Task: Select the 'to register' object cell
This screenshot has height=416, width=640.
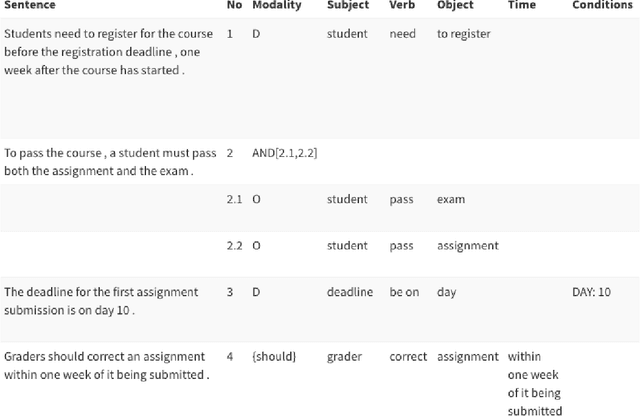Action: [x=464, y=34]
